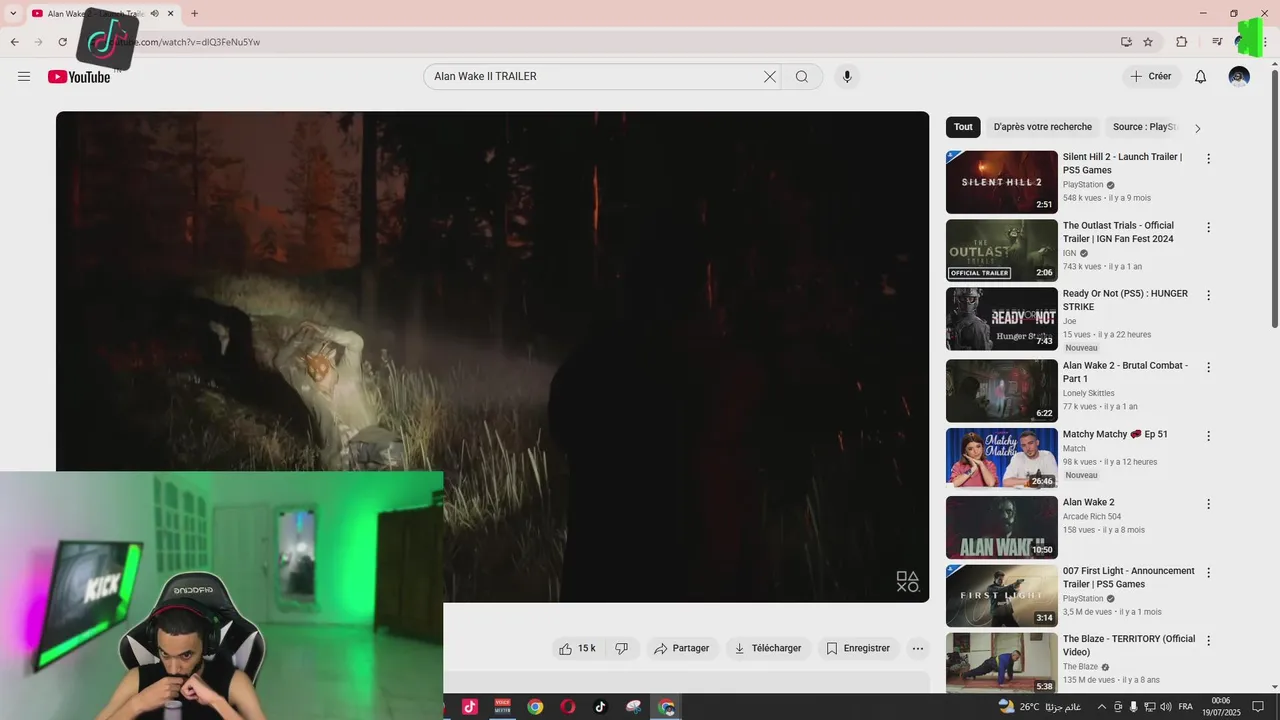Open Arcade Rich 504 Alan Wake 2 thumbnail
Screen dimensions: 1280x720
(x=1001, y=528)
